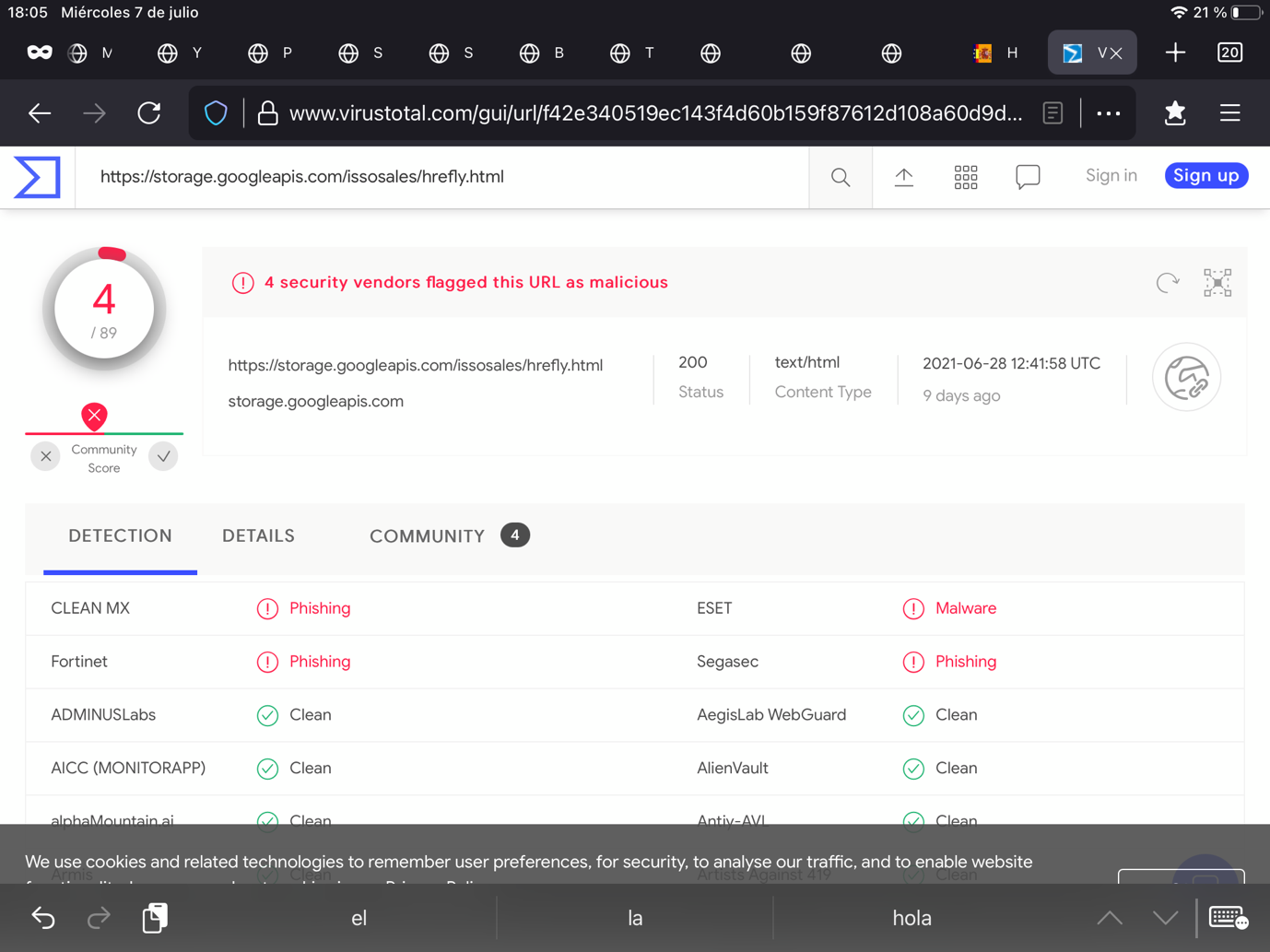Vote the URL harmless with the checkmark toggle

[163, 456]
